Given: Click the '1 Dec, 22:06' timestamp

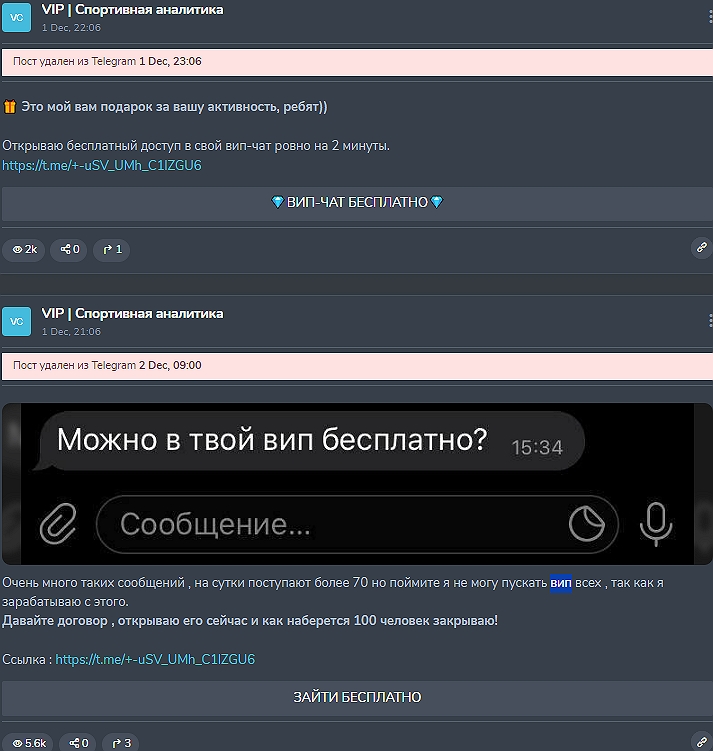Looking at the screenshot, I should pyautogui.click(x=71, y=28).
